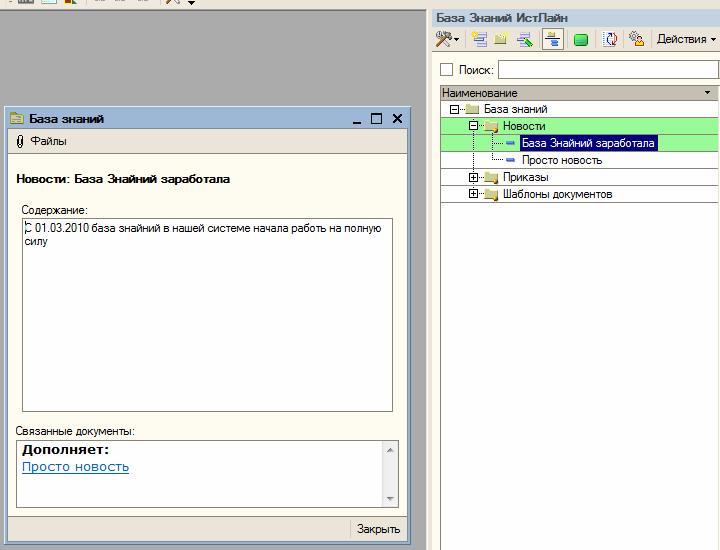Image resolution: width=720 pixels, height=550 pixels.
Task: Maximize the База знаний dialog window
Action: point(376,118)
